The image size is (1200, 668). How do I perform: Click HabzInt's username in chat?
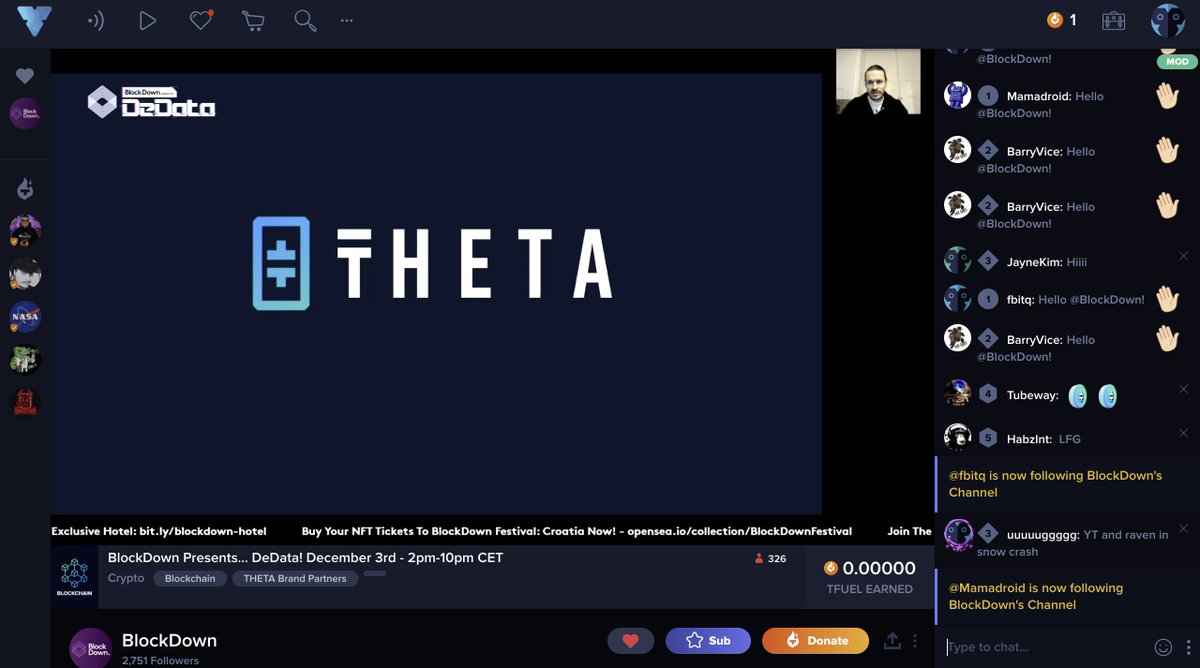click(x=1029, y=439)
